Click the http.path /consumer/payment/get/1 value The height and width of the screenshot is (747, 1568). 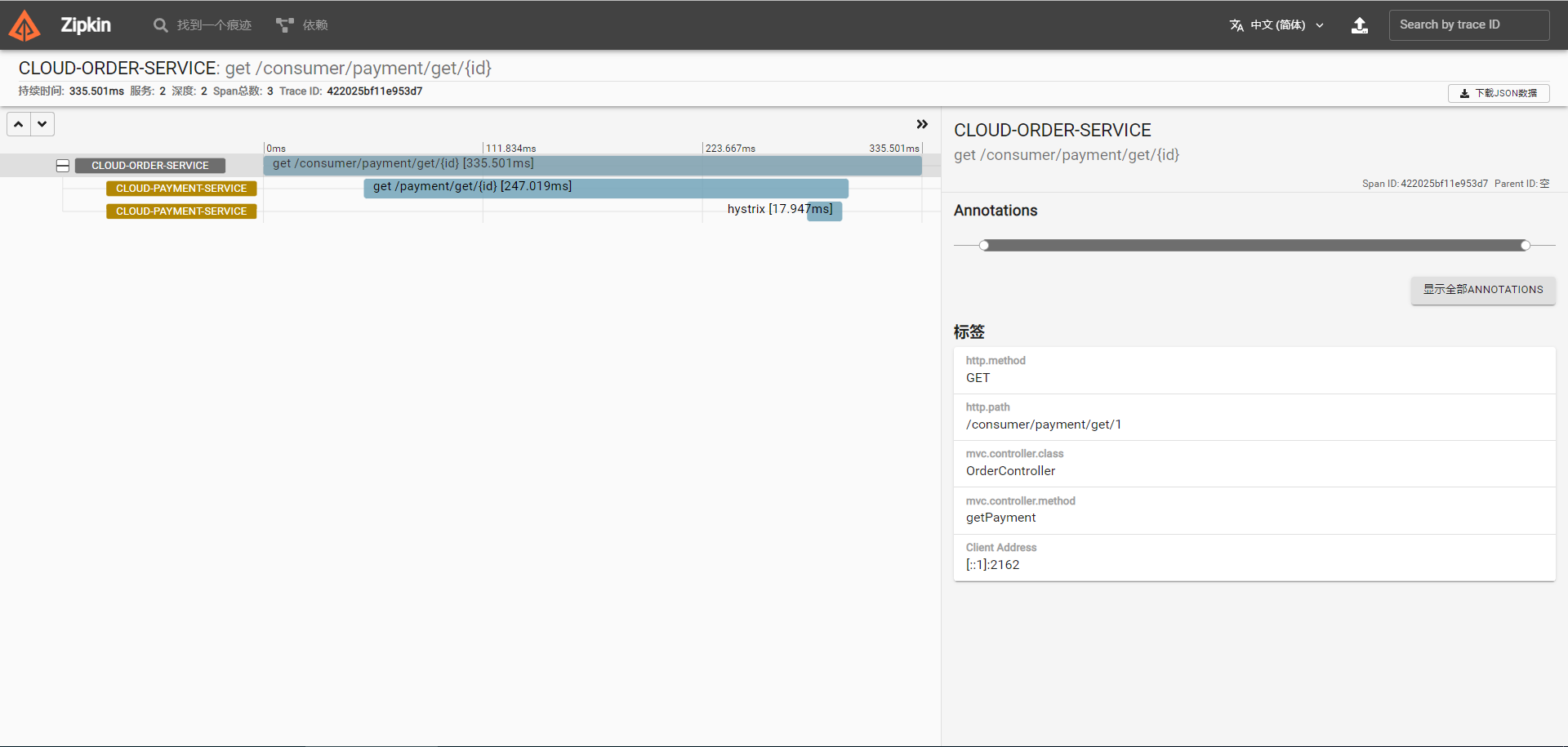point(1044,425)
